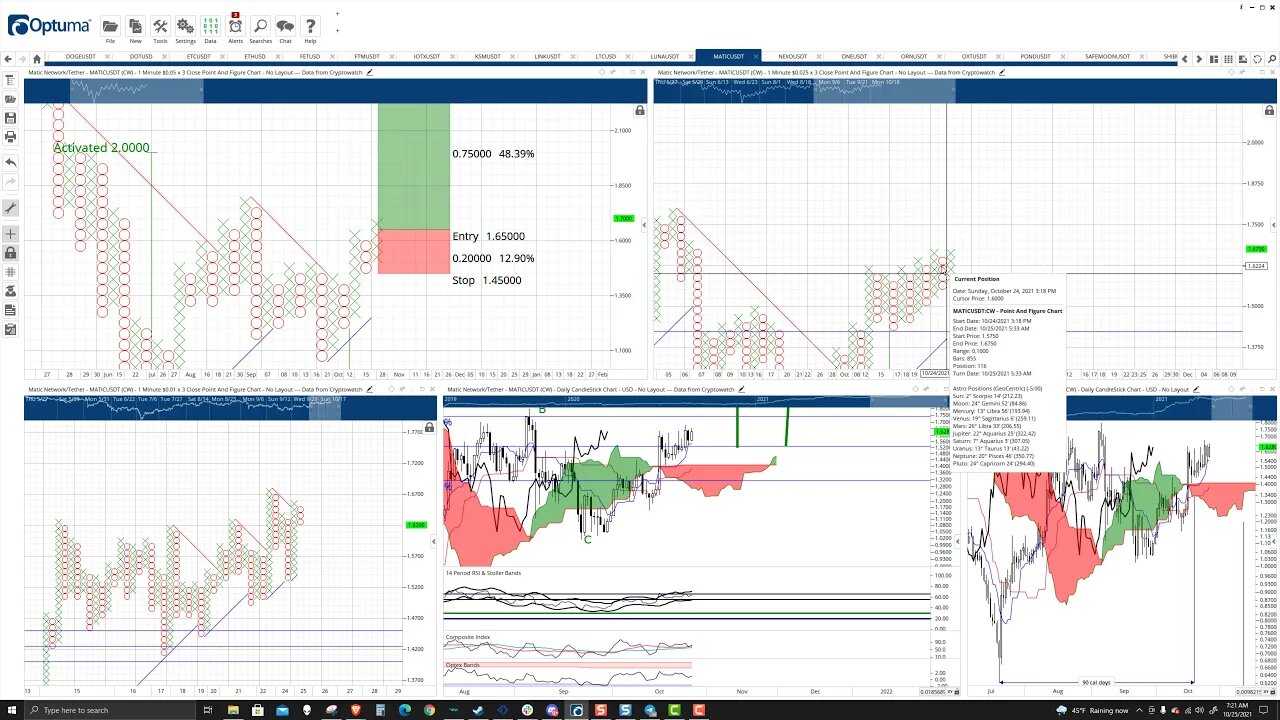Close the MATICUSDT tab

[x=756, y=57]
